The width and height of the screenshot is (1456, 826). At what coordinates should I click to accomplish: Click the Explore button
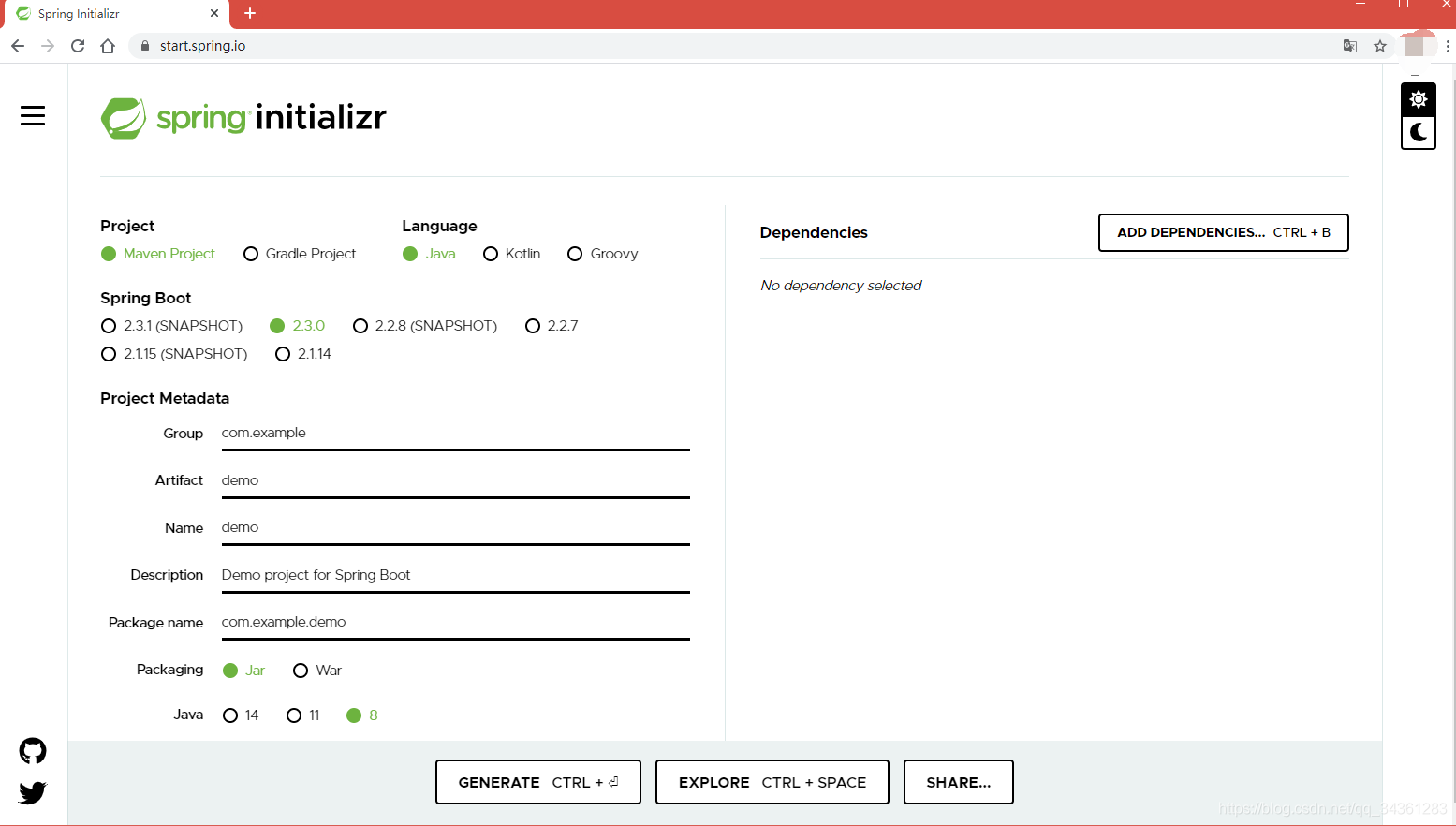click(x=772, y=782)
